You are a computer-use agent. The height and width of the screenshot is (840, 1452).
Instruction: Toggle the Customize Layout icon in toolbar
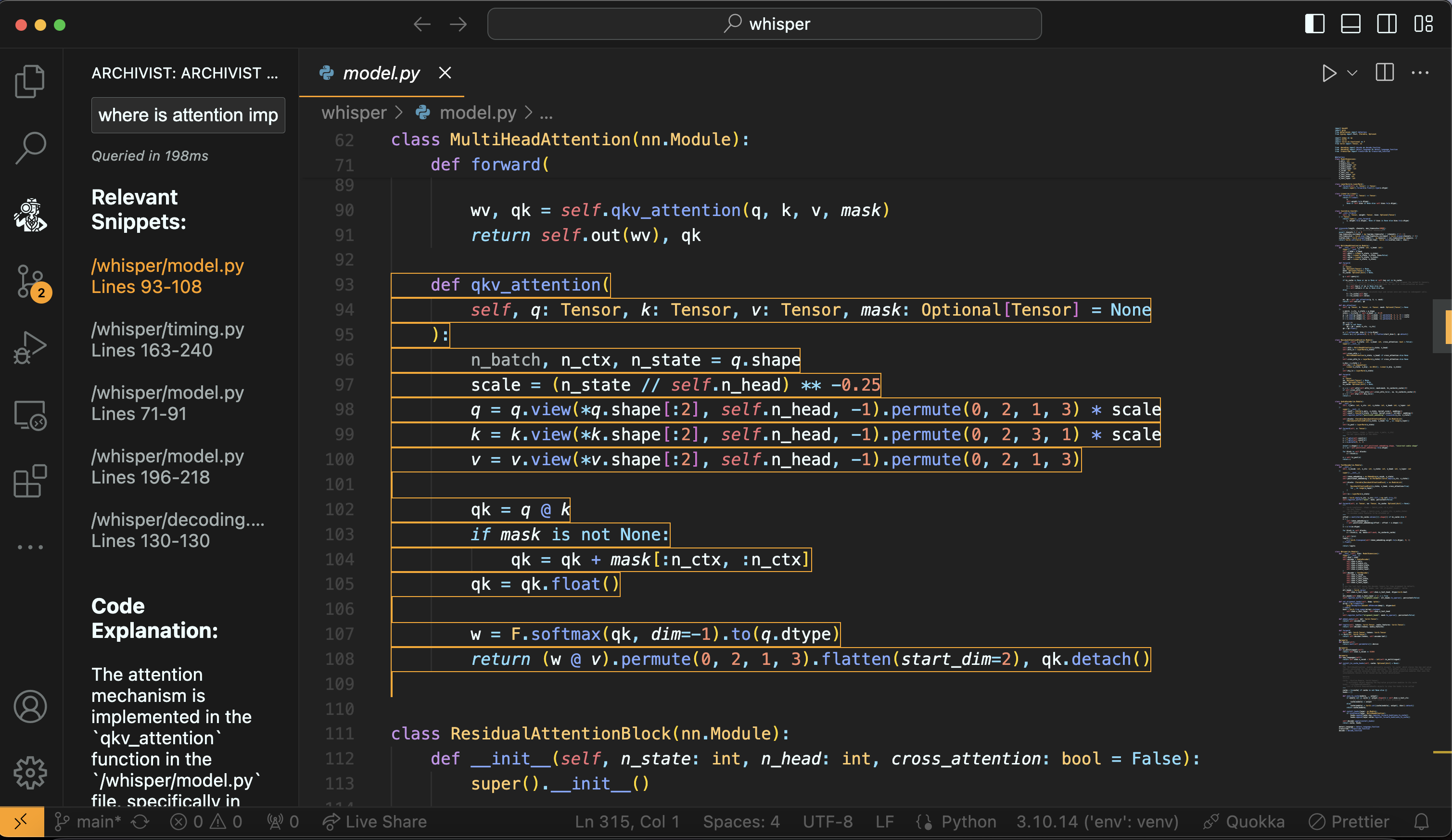[1424, 24]
